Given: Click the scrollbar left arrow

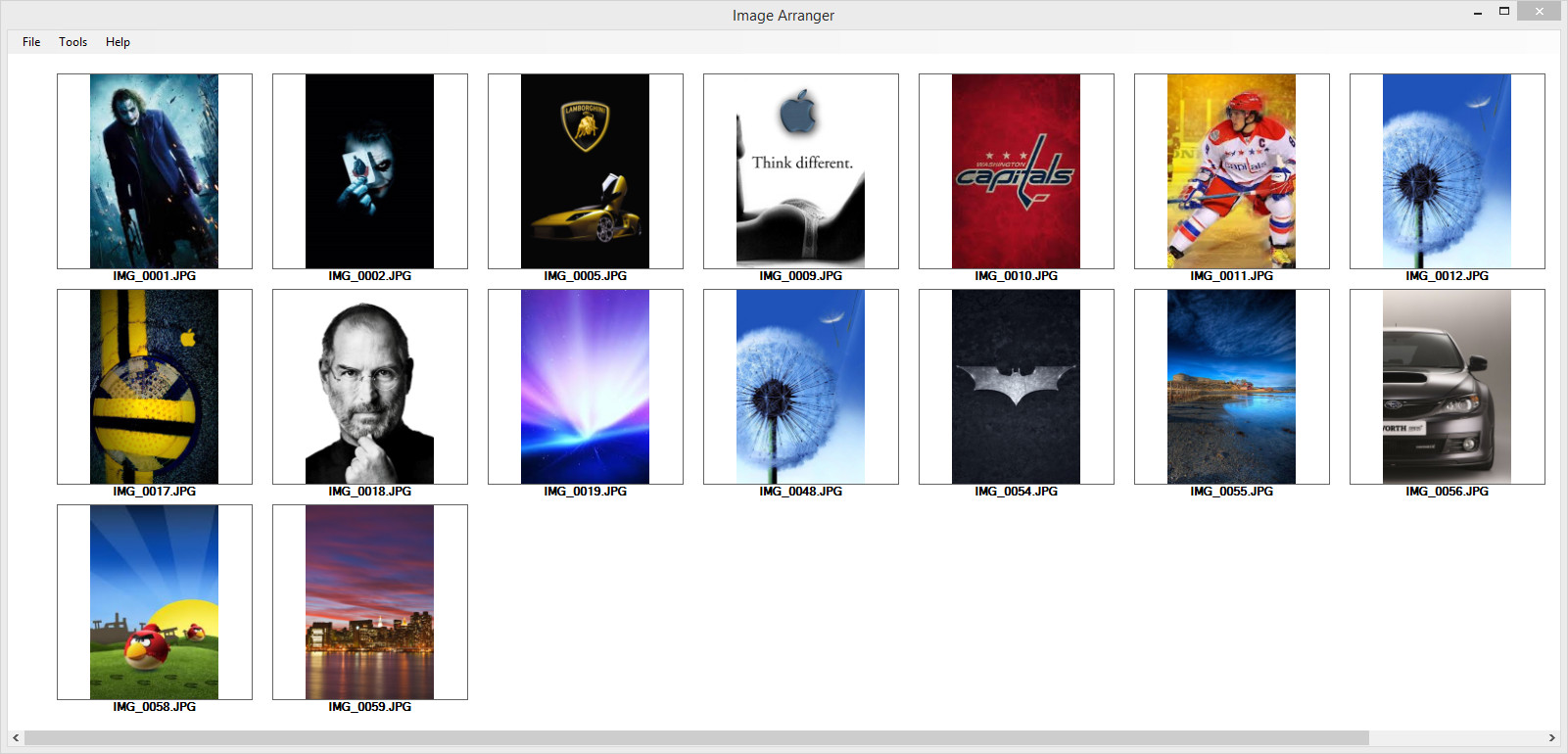Looking at the screenshot, I should (16, 737).
